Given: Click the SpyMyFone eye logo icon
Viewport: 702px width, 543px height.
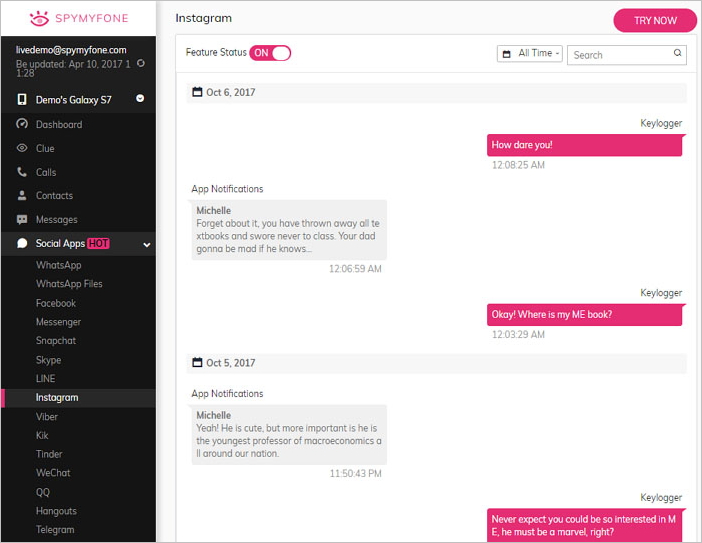Looking at the screenshot, I should point(38,18).
